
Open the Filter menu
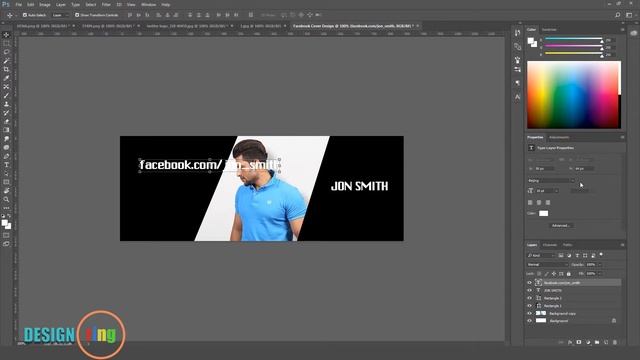pos(106,4)
